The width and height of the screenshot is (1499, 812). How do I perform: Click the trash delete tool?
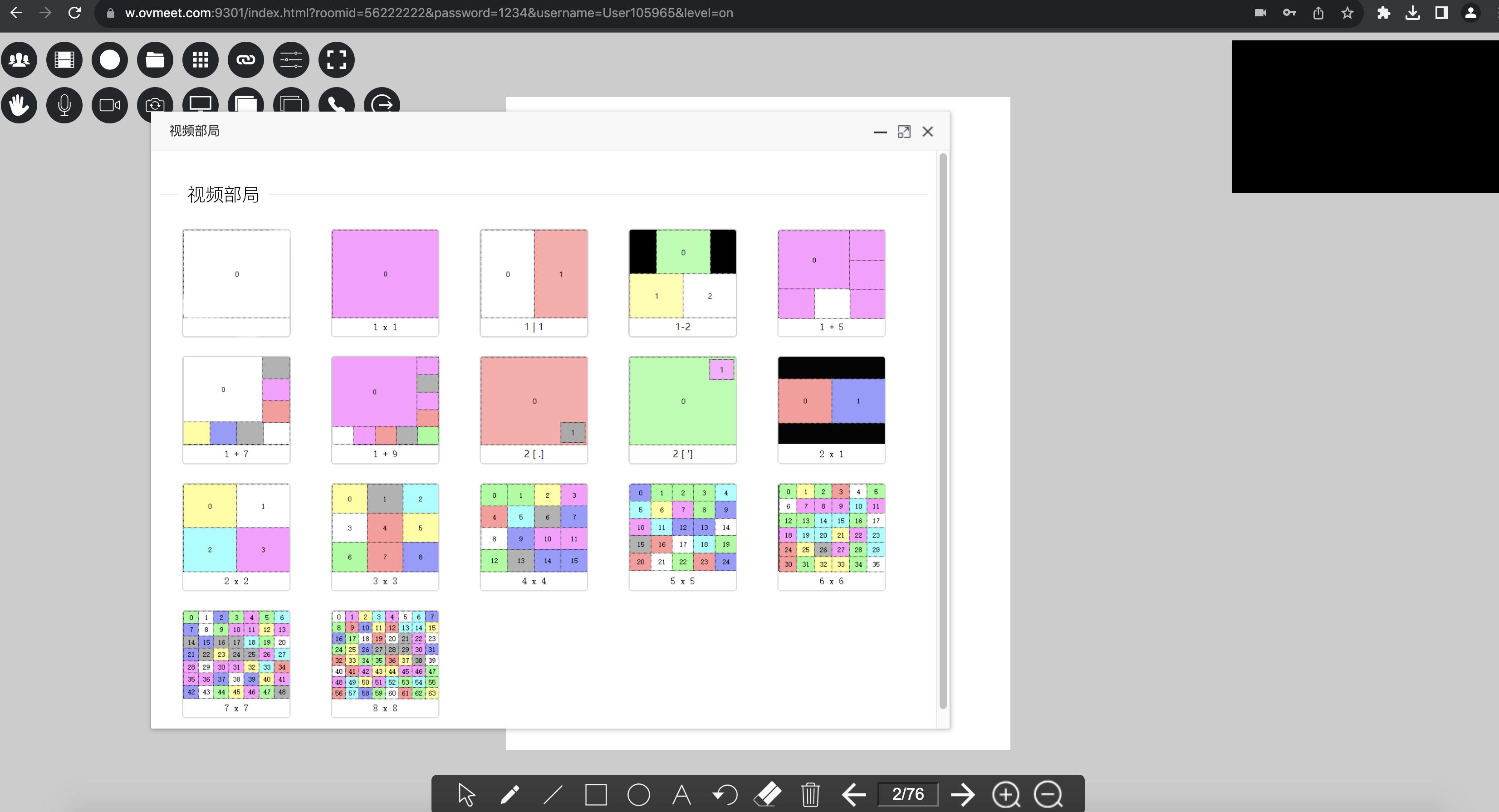(810, 795)
